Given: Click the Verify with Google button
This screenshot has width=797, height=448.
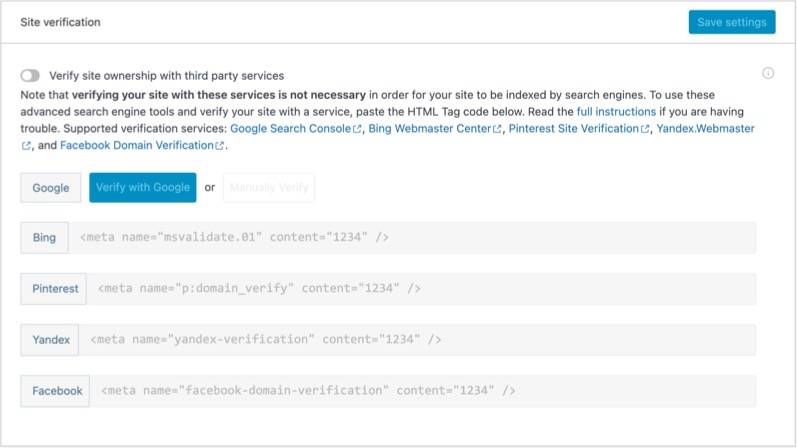Looking at the screenshot, I should 143,187.
